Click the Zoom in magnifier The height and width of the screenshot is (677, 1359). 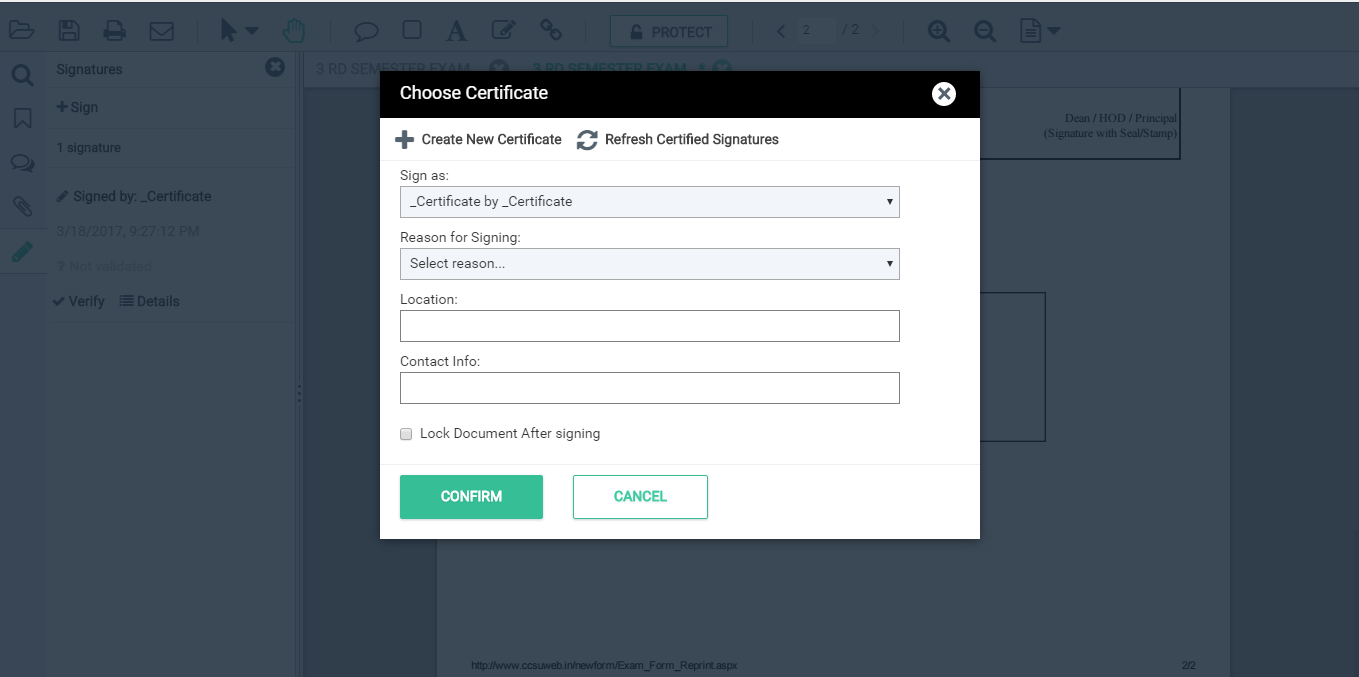pyautogui.click(x=938, y=31)
